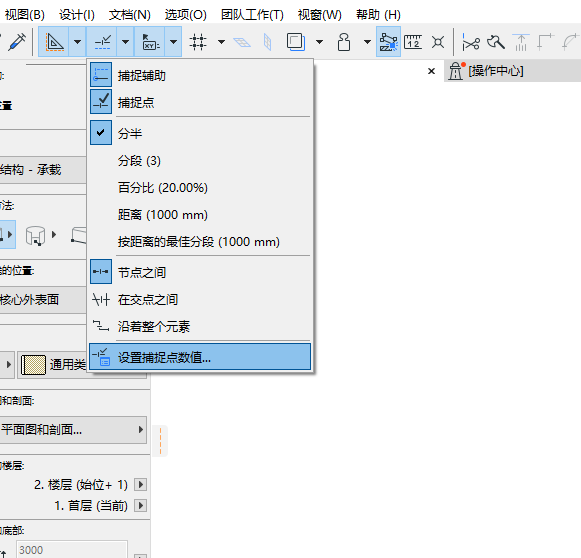Toggle the guide lines triangle-ruler icon
581x558 pixels.
[54, 42]
